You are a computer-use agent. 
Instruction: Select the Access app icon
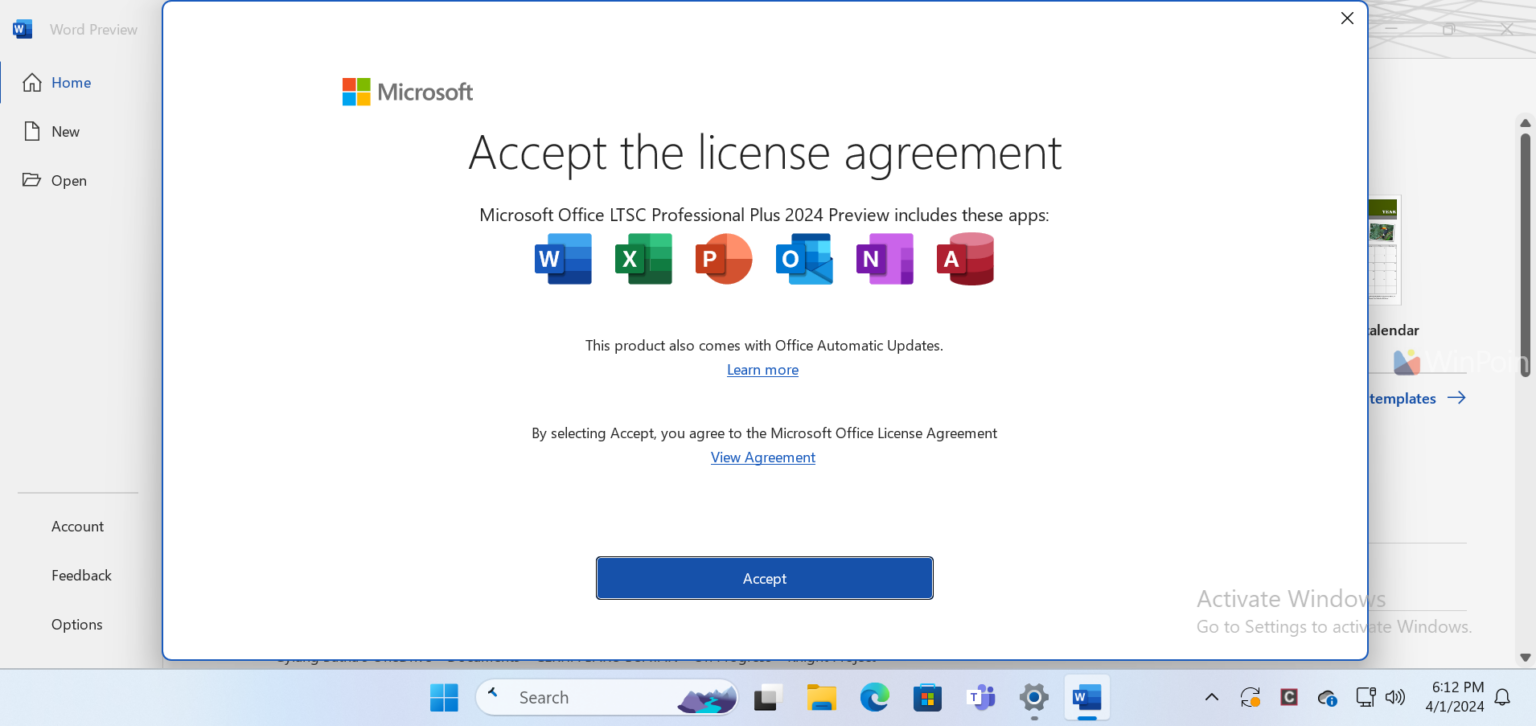[x=964, y=258]
